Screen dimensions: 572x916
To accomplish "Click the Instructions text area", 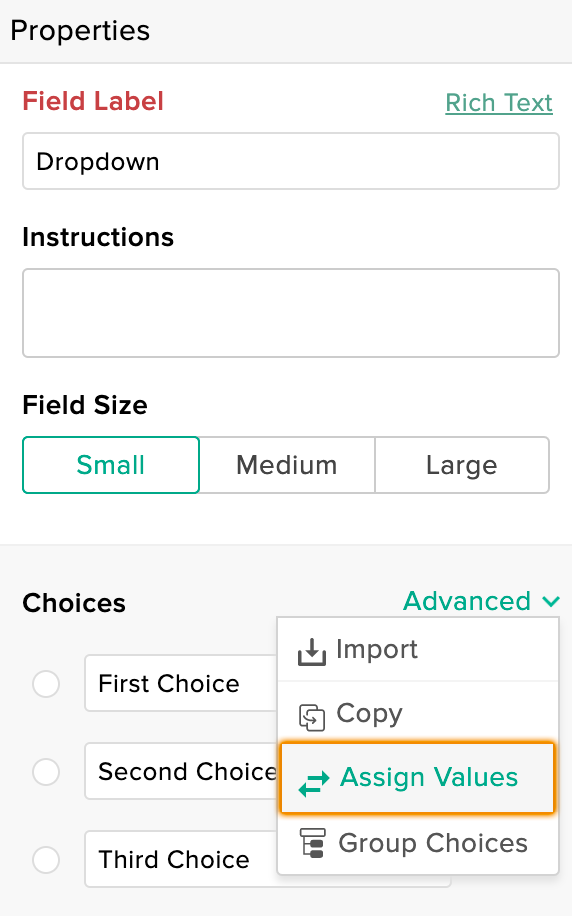I will click(291, 313).
